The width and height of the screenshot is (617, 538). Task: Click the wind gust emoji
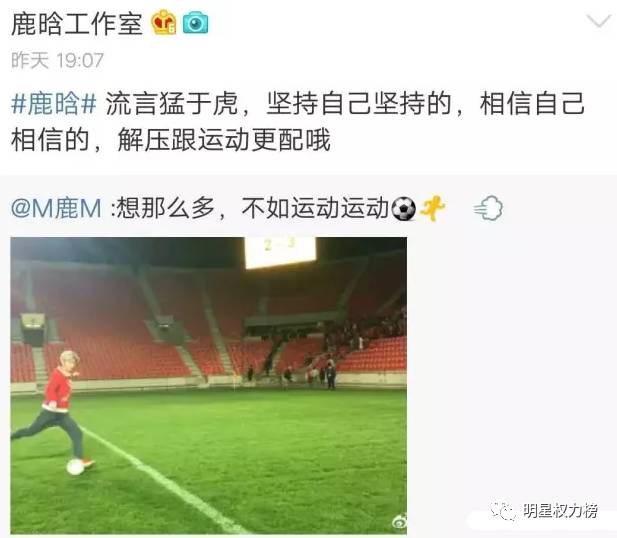[488, 208]
